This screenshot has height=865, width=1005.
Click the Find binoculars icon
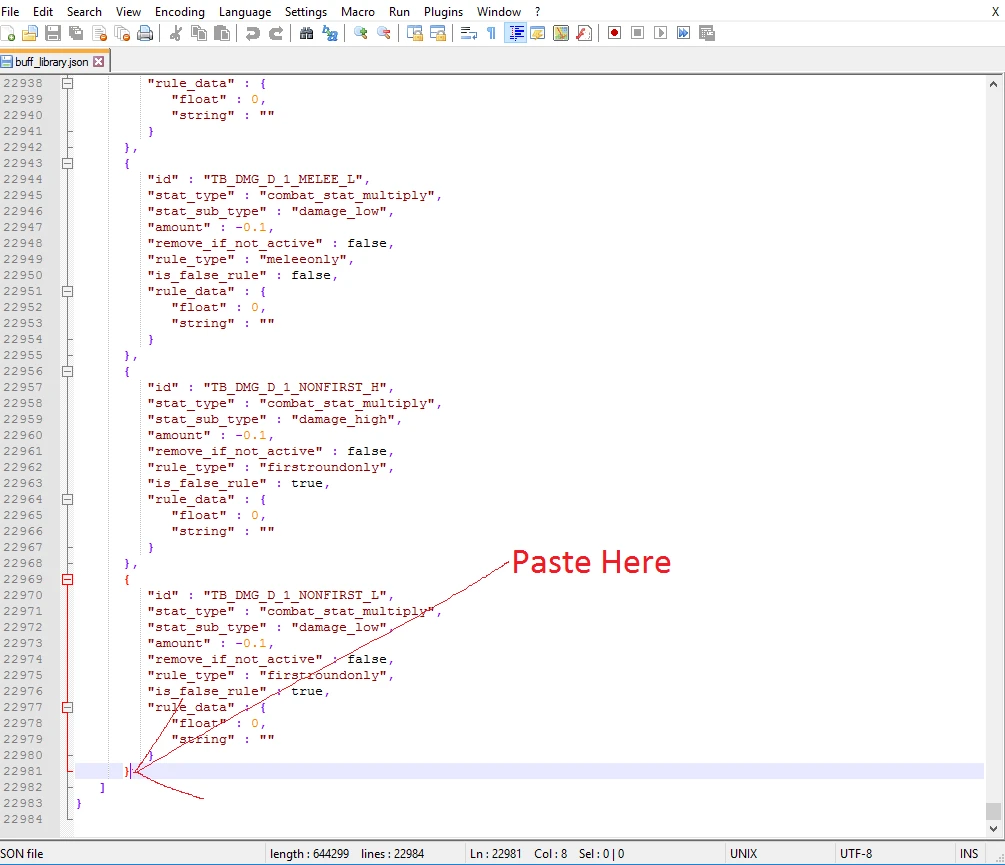tap(306, 33)
